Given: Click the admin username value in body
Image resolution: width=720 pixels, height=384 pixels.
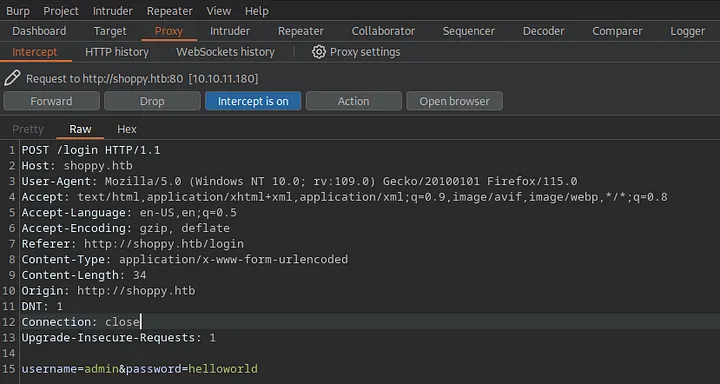Looking at the screenshot, I should [x=101, y=369].
